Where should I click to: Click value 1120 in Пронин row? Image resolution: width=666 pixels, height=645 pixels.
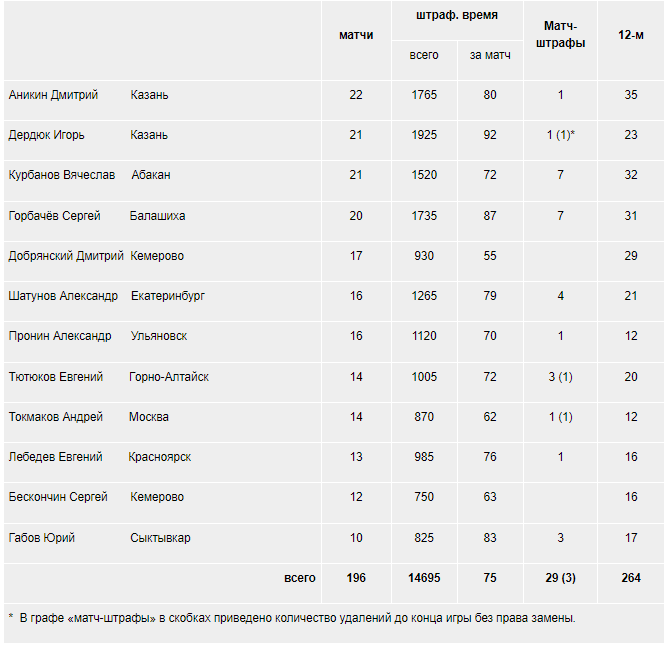coord(424,336)
